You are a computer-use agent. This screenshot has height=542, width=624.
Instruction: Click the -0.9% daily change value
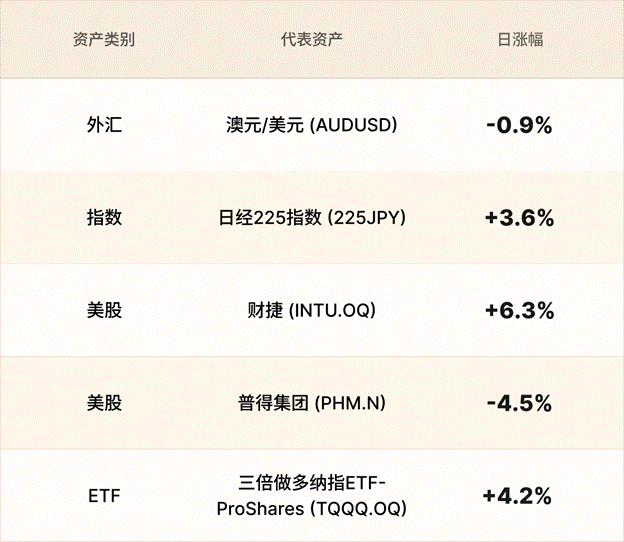[x=519, y=125]
